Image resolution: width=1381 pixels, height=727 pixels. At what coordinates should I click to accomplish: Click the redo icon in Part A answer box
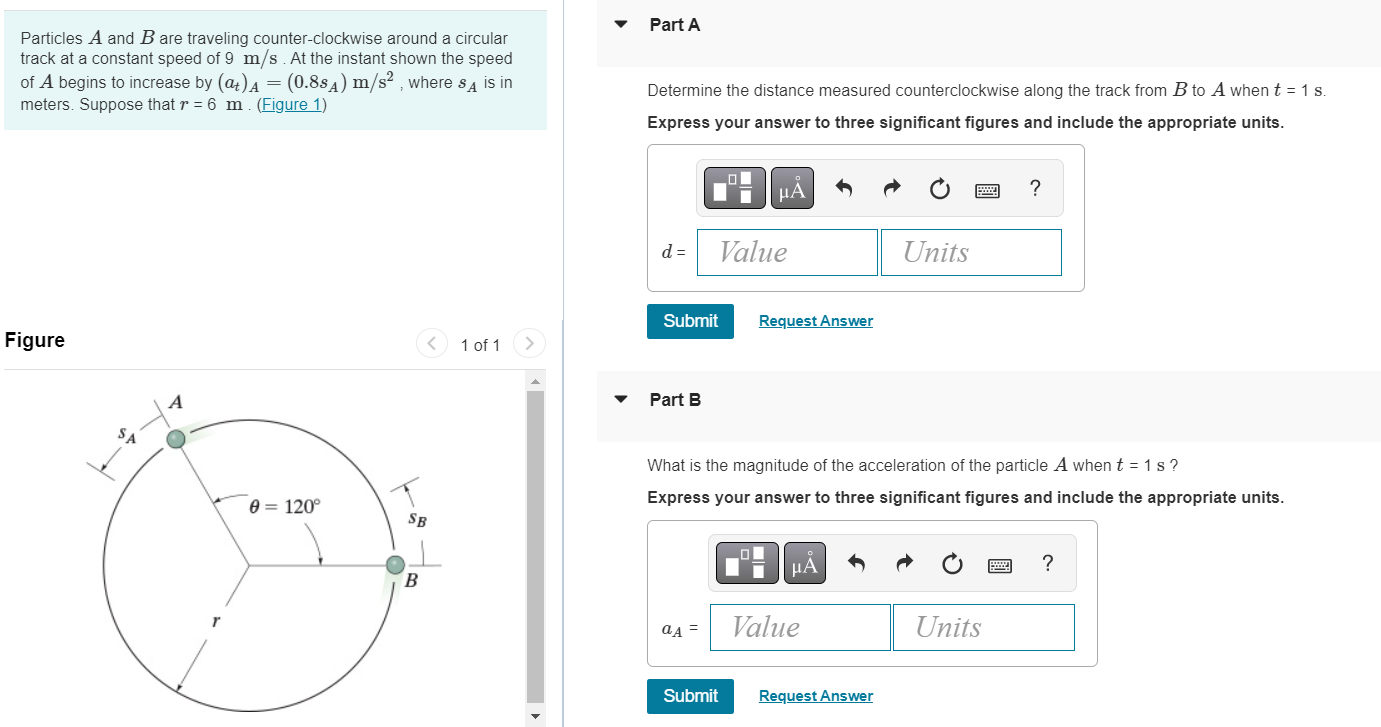(891, 187)
